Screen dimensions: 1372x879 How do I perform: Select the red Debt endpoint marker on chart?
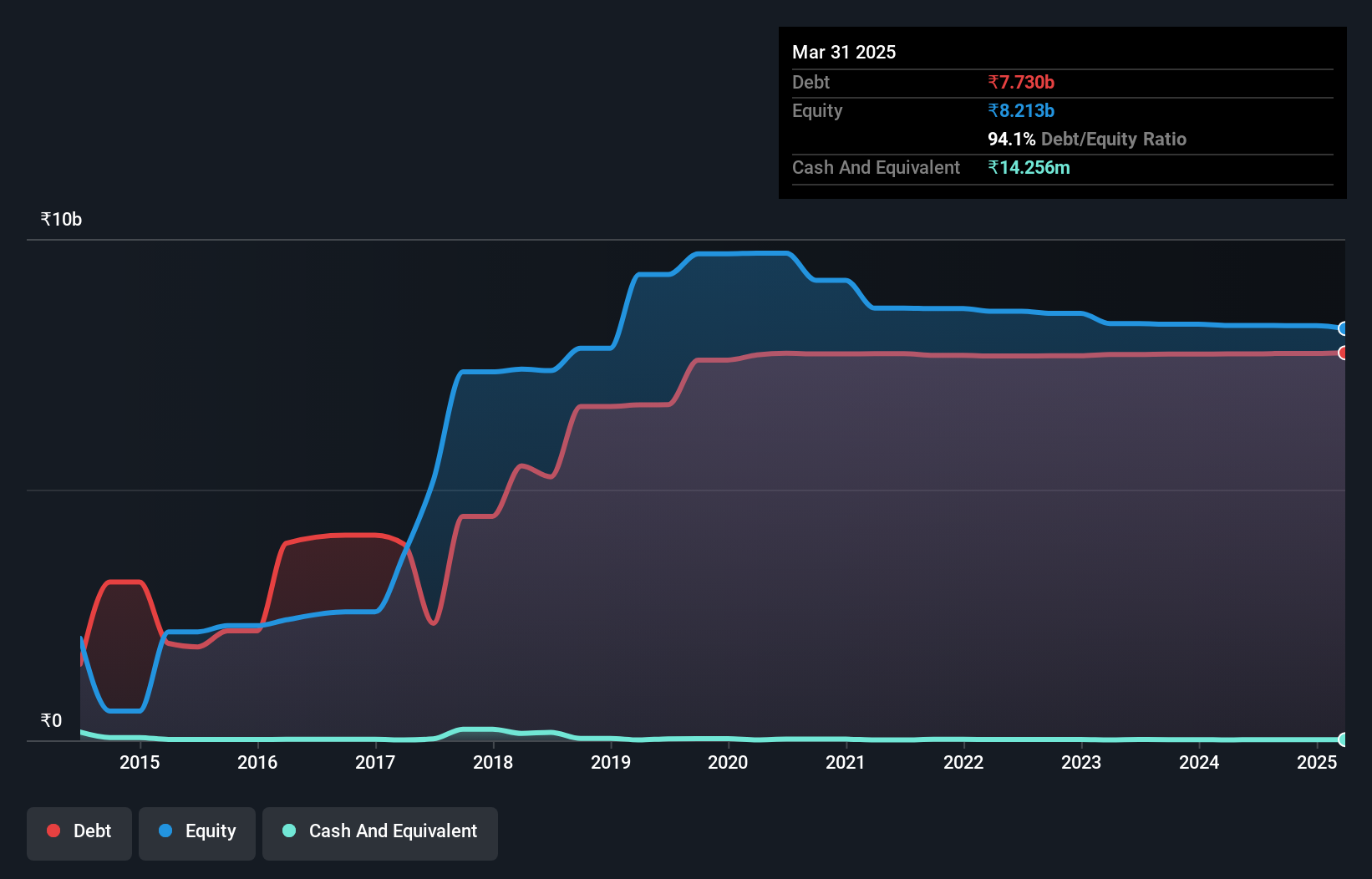[x=1344, y=353]
